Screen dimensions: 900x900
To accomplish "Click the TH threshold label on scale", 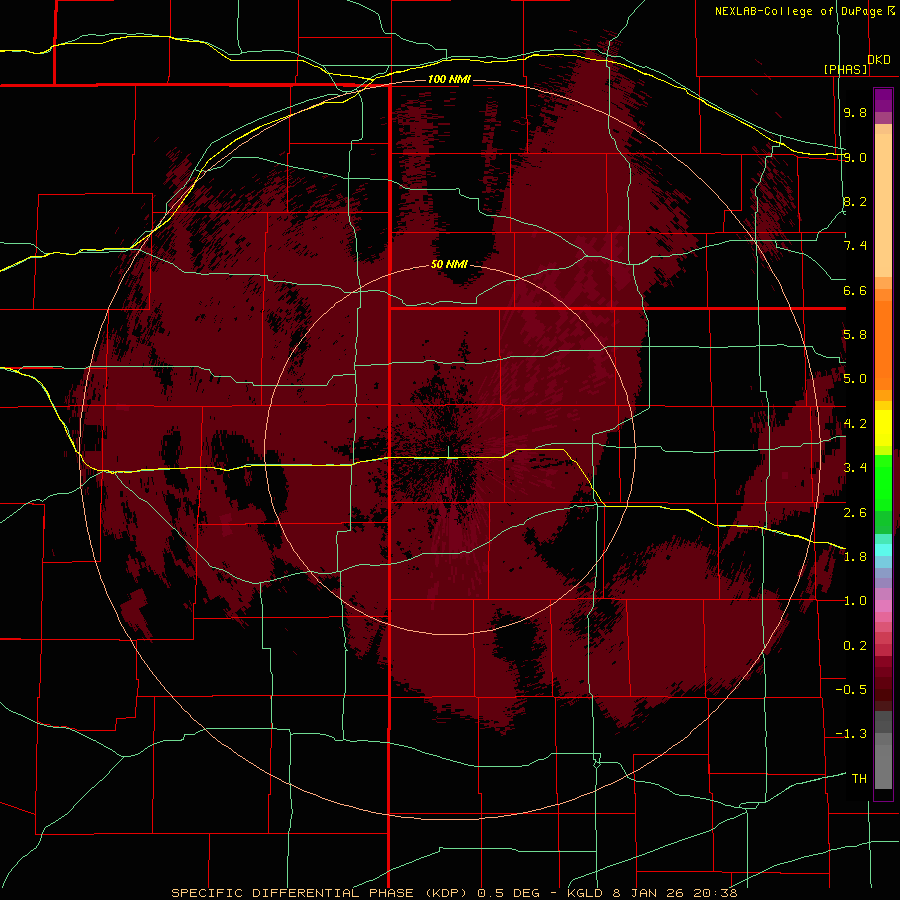I will point(859,779).
